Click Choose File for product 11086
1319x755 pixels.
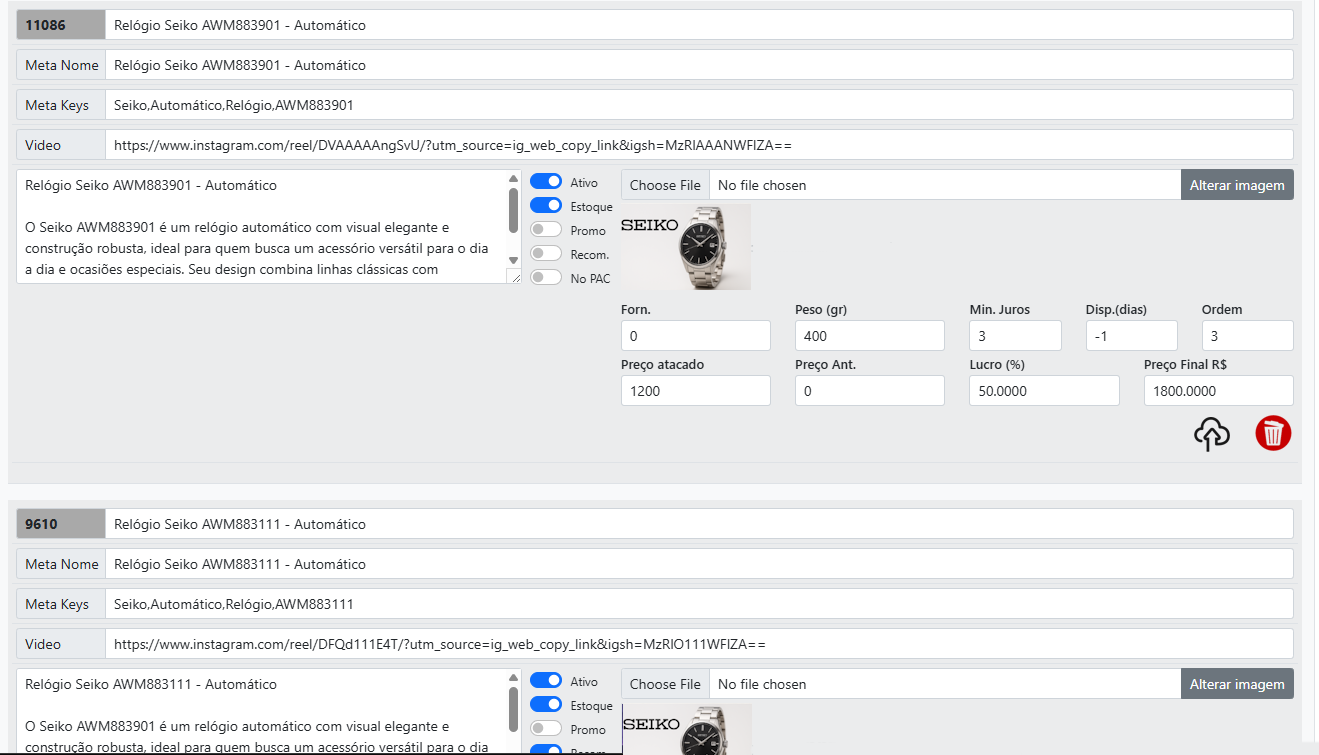665,185
